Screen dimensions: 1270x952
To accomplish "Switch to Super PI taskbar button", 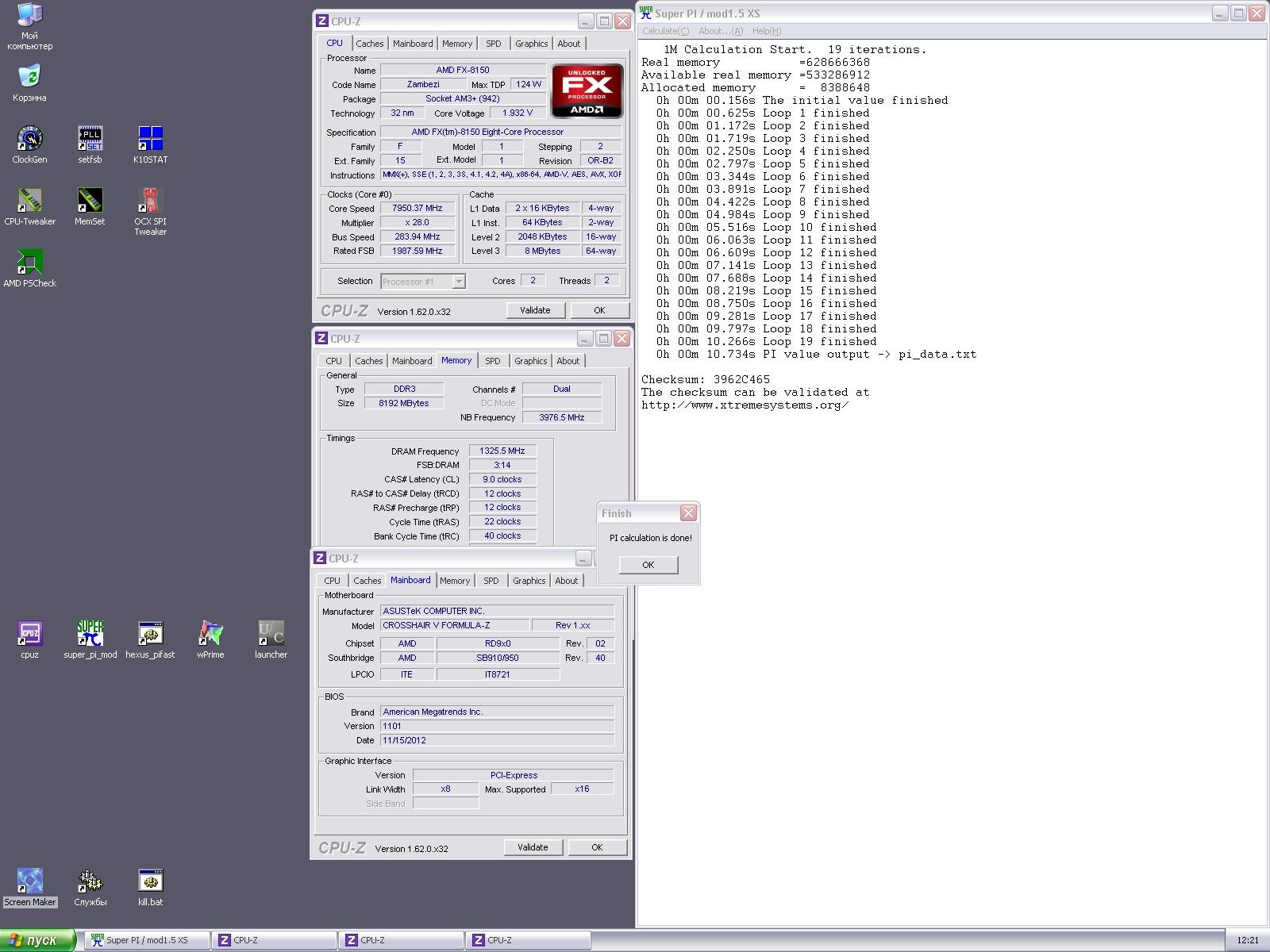I will [x=147, y=940].
